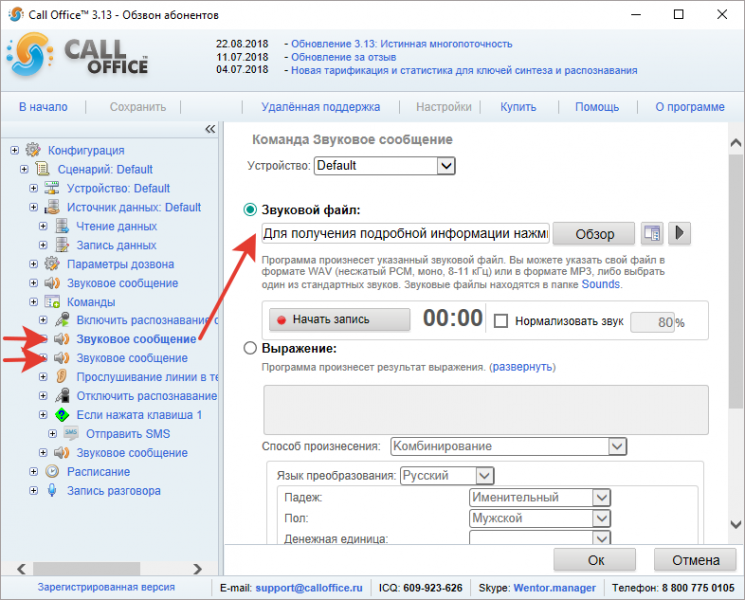Viewport: 745px width, 600px height.
Task: Click the normalization percent field showing 80
Action: (x=652, y=322)
